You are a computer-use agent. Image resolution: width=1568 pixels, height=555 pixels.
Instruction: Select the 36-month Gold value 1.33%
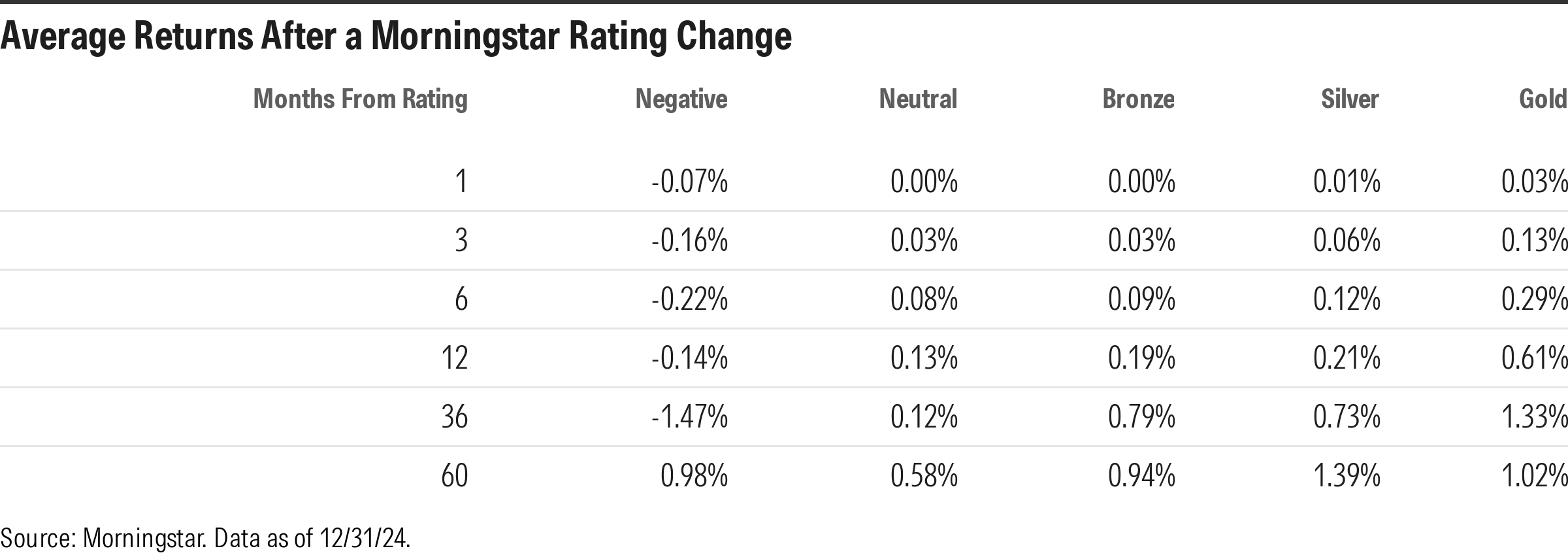pos(1534,417)
